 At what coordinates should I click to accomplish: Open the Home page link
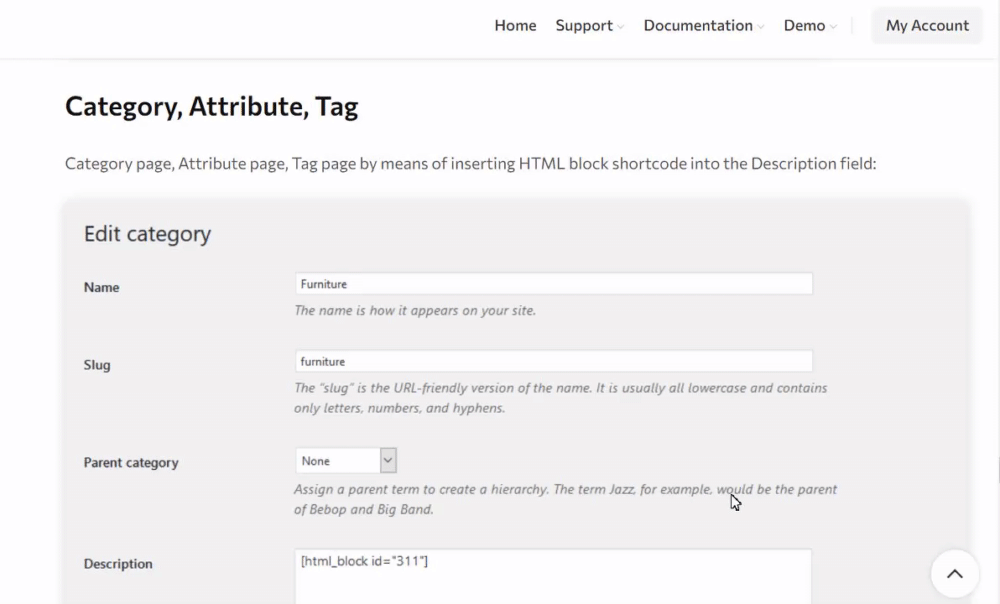coord(515,26)
